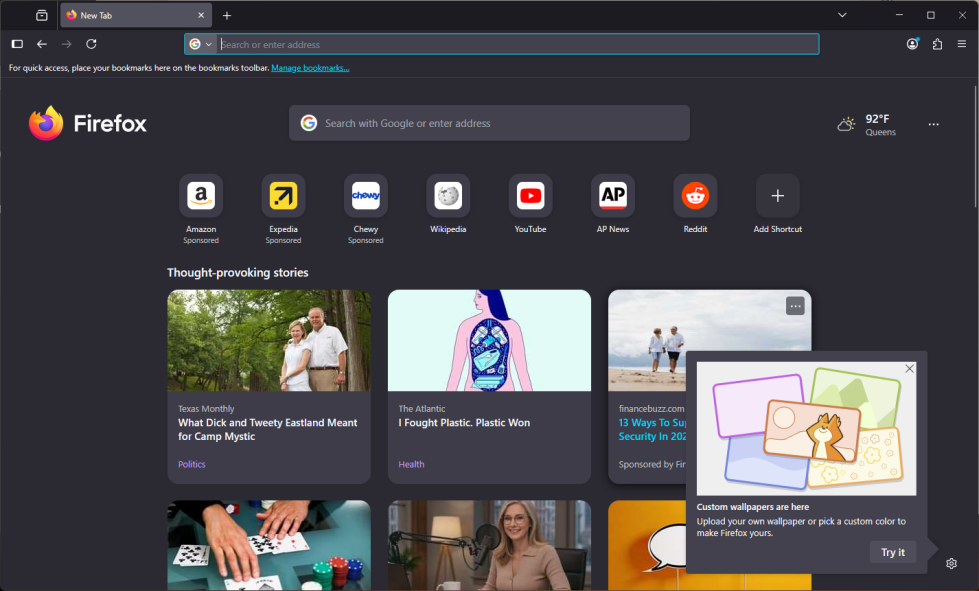This screenshot has width=979, height=591.
Task: Open the Expedia shortcut tile
Action: point(283,196)
